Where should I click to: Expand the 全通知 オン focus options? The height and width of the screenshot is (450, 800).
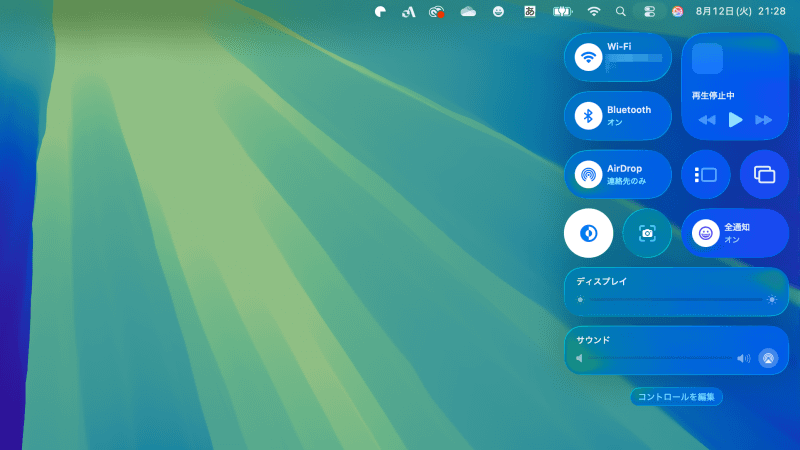[x=737, y=233]
